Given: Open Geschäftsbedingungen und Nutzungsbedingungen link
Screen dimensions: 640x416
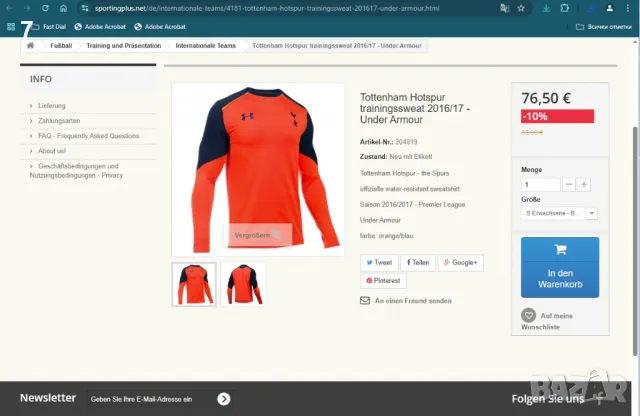Looking at the screenshot, I should click(76, 171).
